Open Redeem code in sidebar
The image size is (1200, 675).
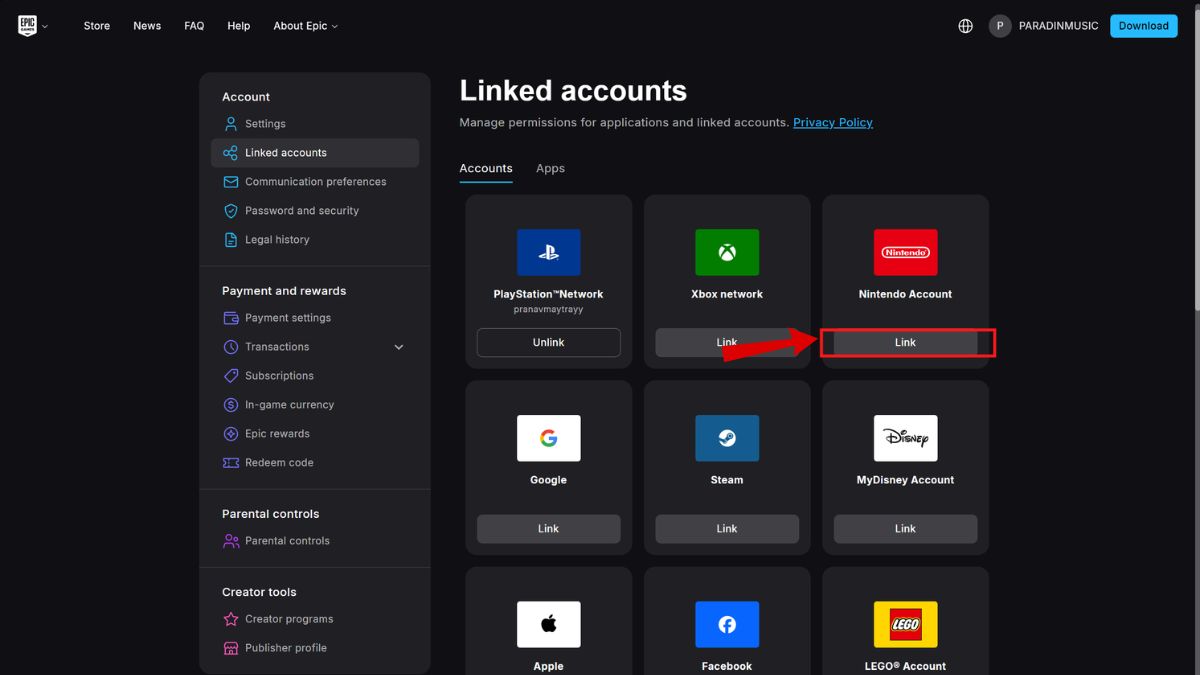coord(279,463)
